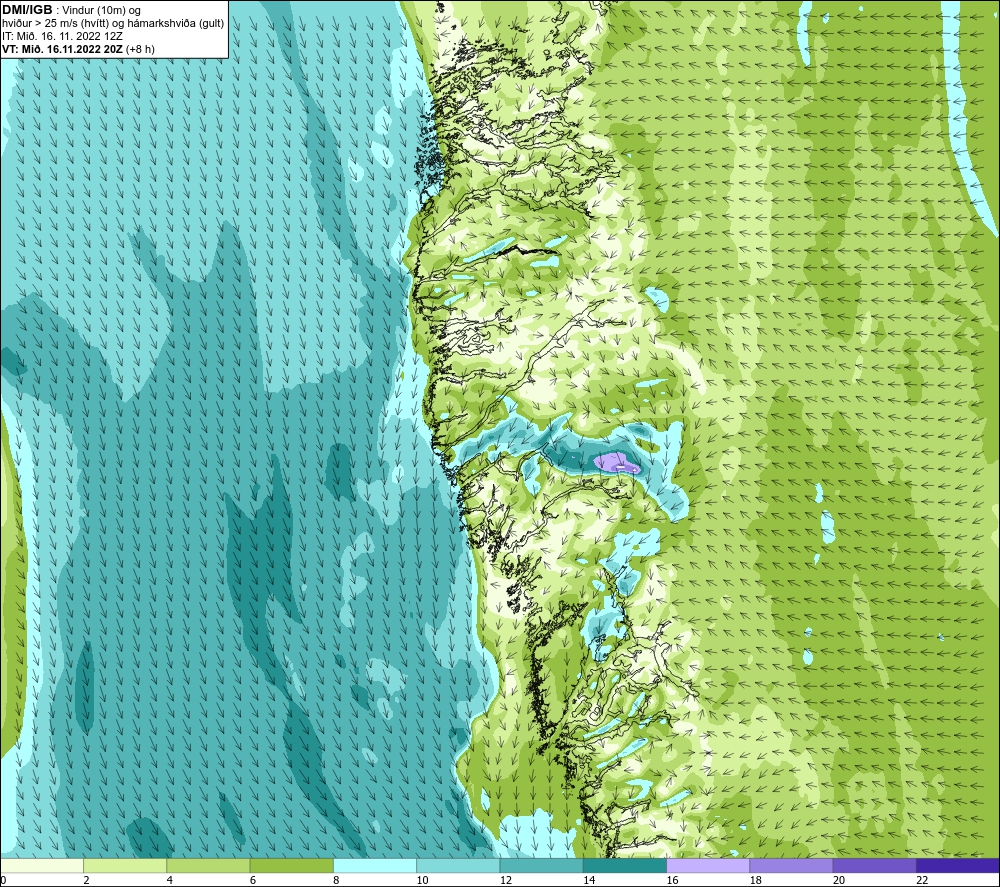The image size is (1000, 887).
Task: Click the scale label "6"
Action: click(x=253, y=880)
